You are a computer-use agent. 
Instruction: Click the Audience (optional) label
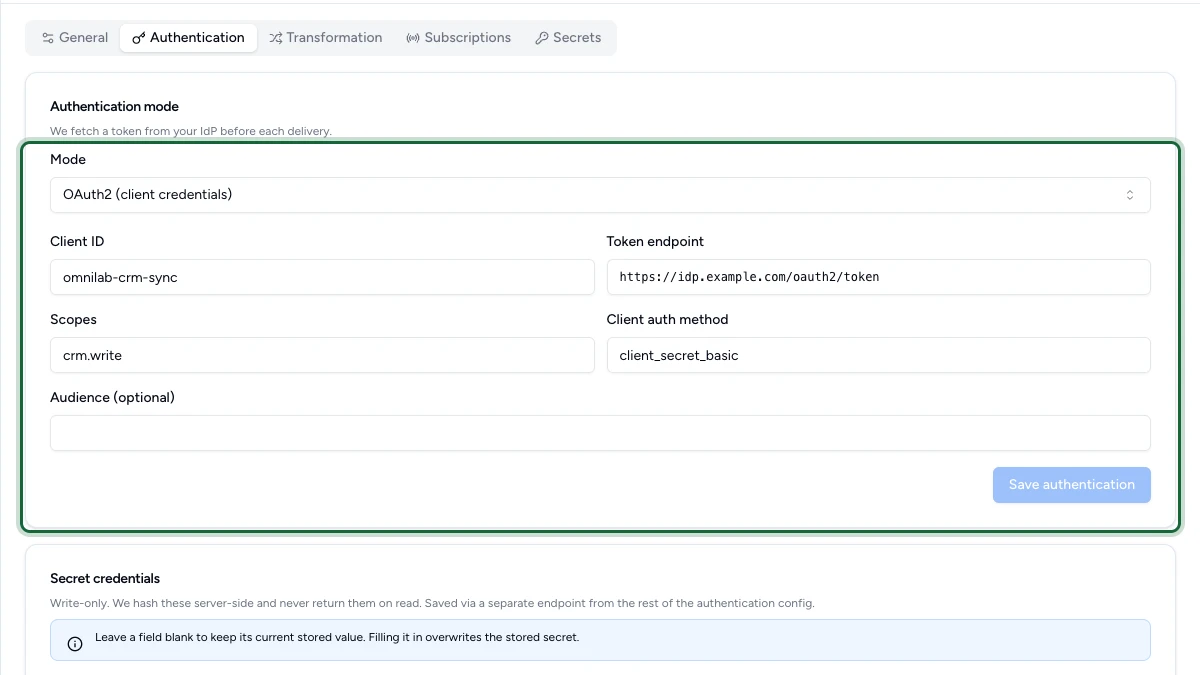[x=112, y=397]
